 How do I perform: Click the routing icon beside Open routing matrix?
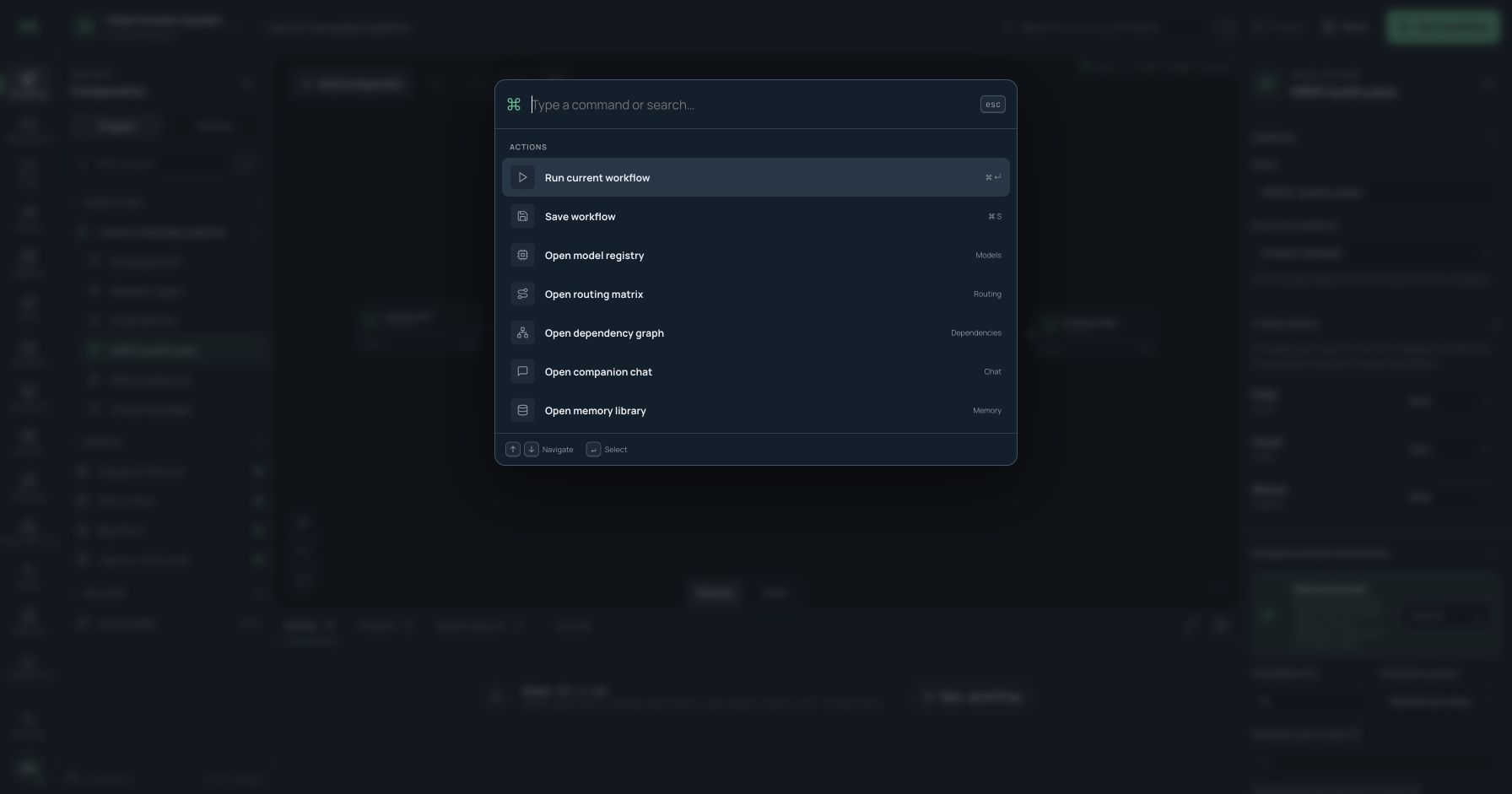[522, 294]
